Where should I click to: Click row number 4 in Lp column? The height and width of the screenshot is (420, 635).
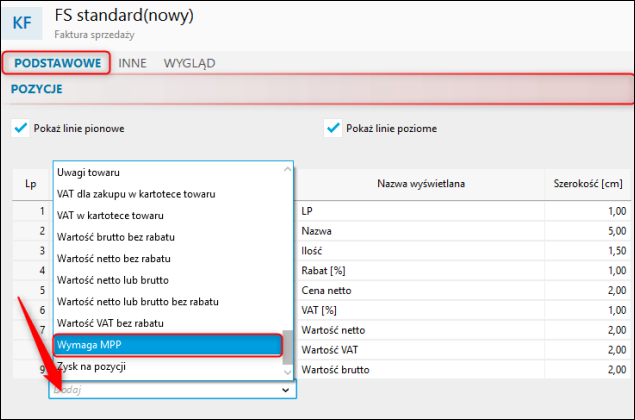click(30, 271)
